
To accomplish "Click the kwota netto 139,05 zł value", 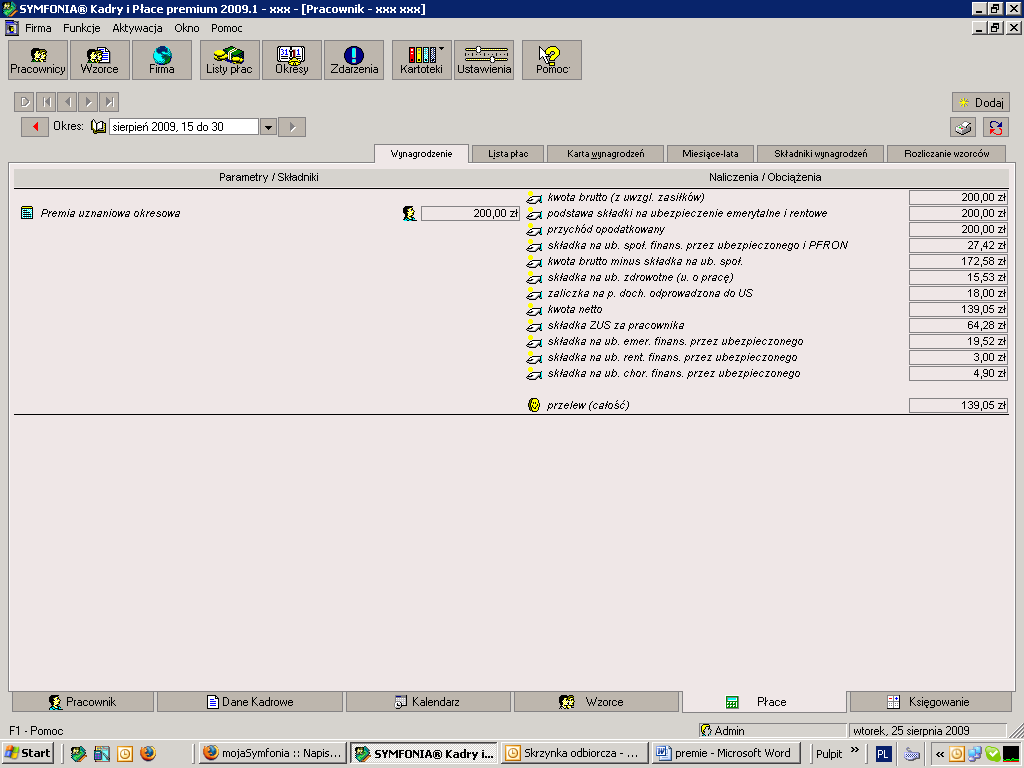I will pyautogui.click(x=958, y=310).
